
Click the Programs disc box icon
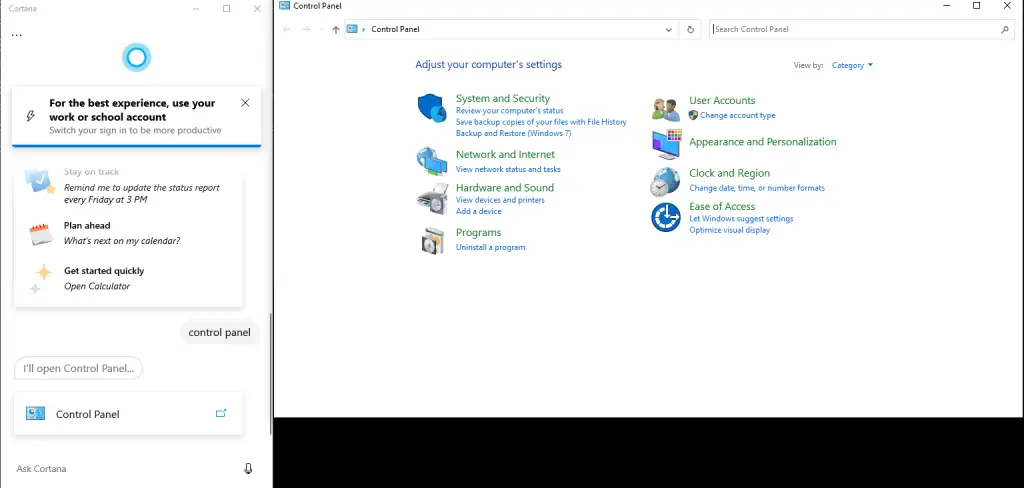[x=433, y=240]
